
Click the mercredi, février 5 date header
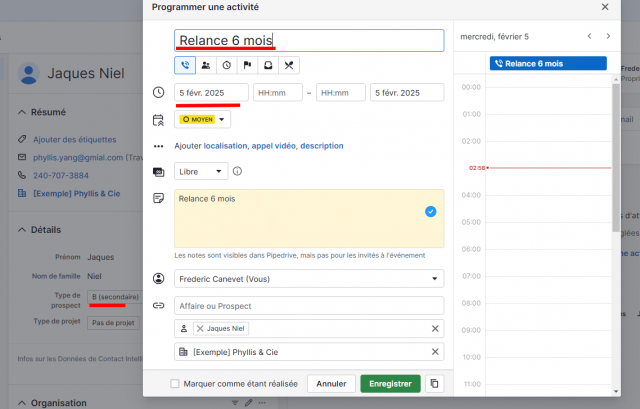(494, 37)
